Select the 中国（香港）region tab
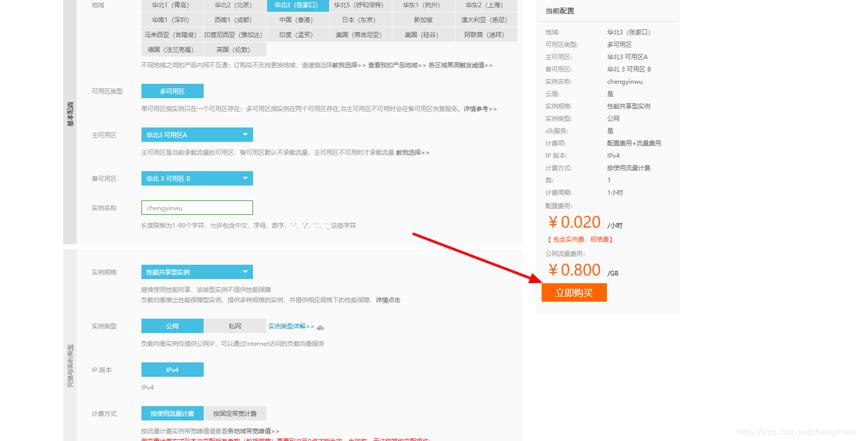Screen dimensions: 860x441 [x=296, y=20]
